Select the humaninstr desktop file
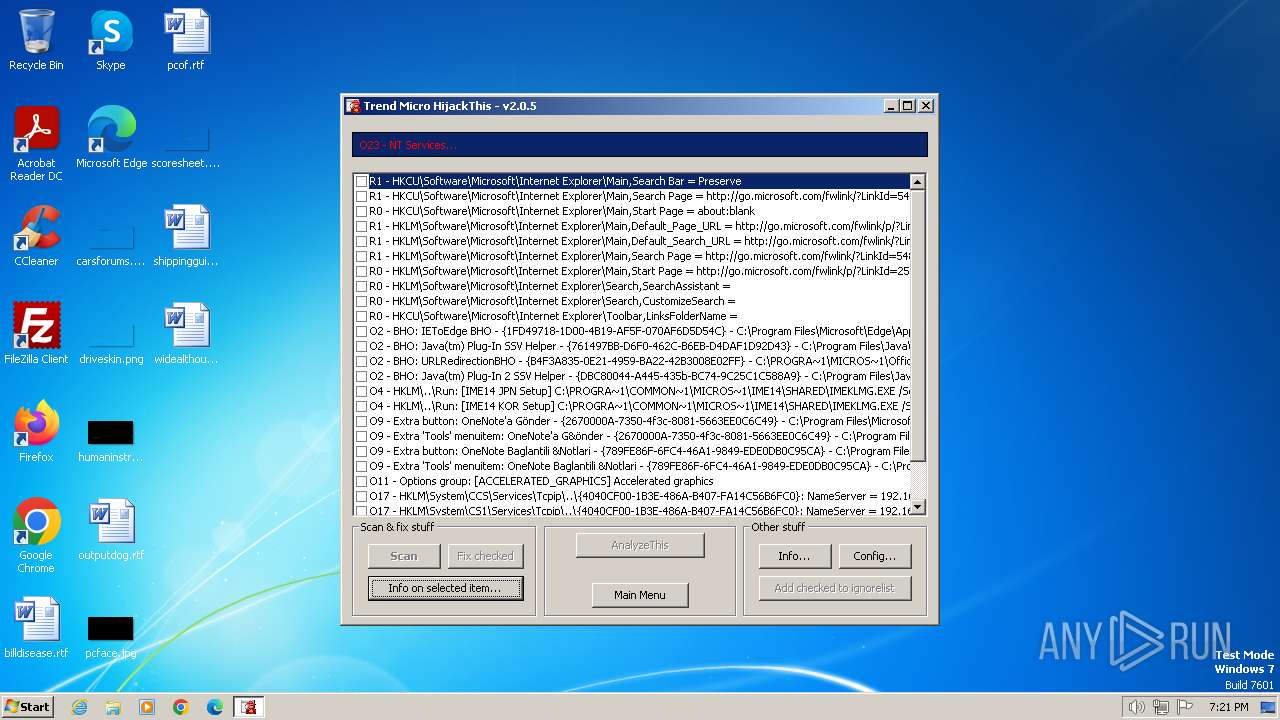The image size is (1280, 720). (110, 441)
